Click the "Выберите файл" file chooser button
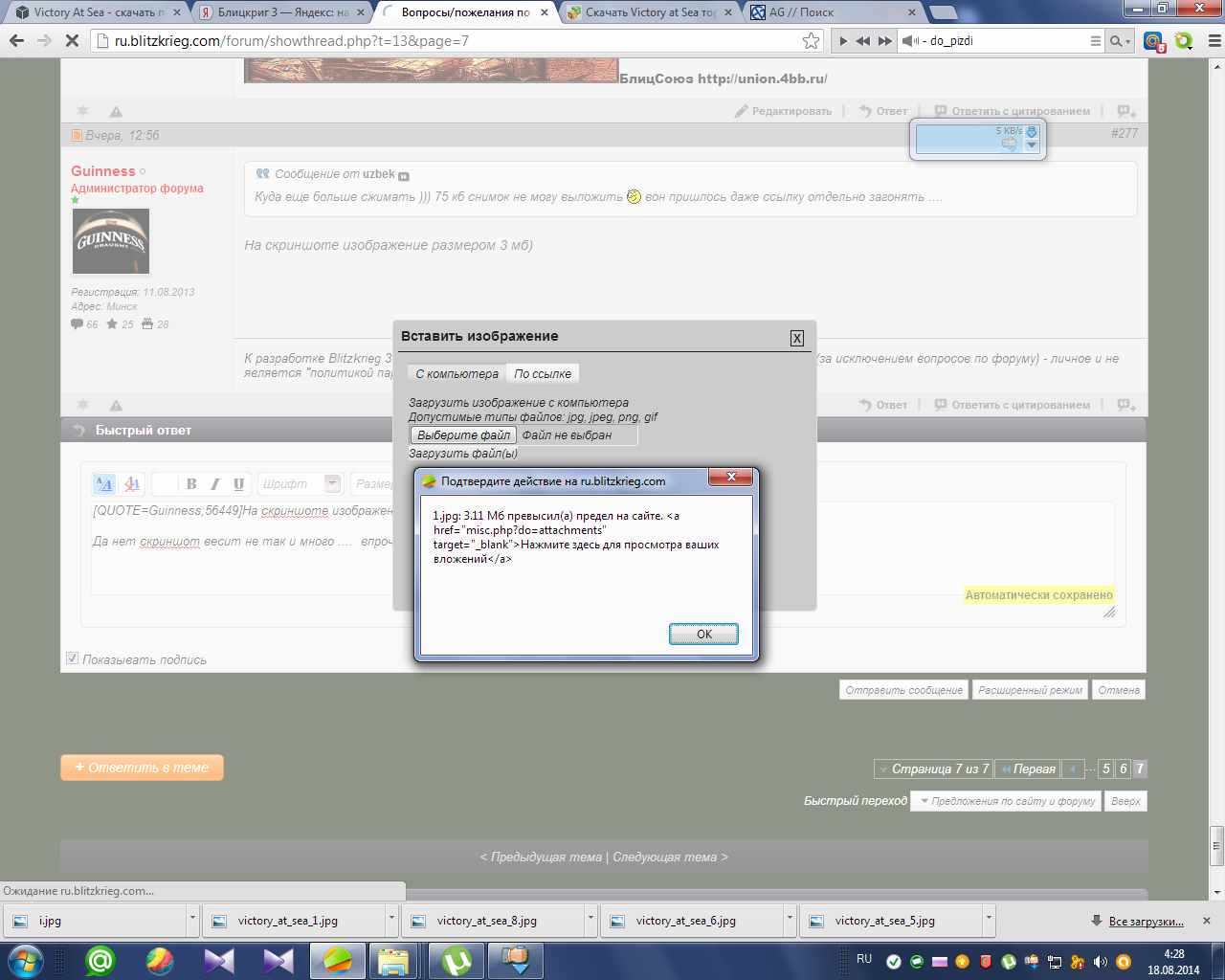Screen dimensions: 1225x980 pyautogui.click(x=463, y=434)
